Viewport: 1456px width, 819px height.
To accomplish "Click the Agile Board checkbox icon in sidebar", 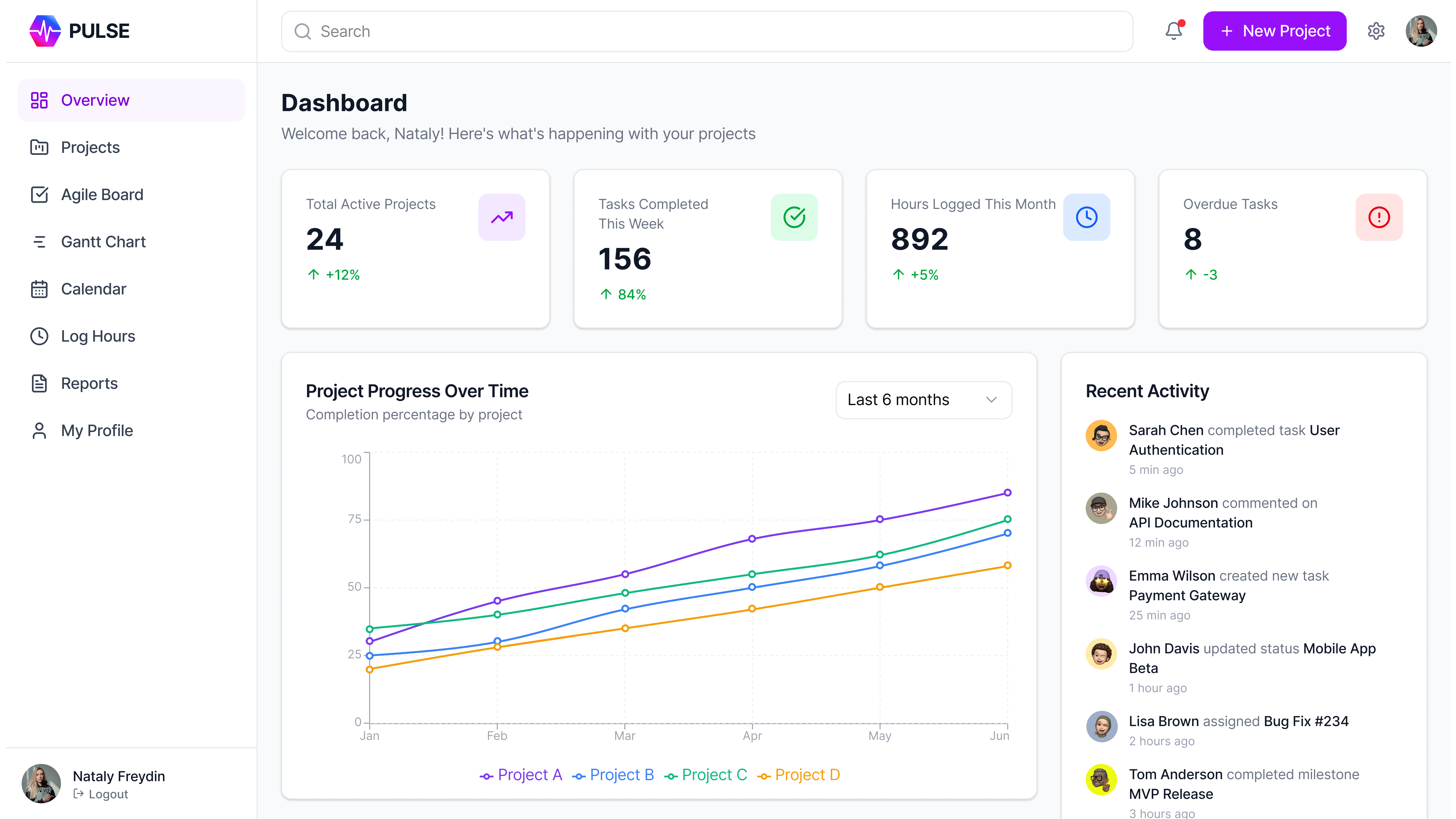I will pos(39,194).
